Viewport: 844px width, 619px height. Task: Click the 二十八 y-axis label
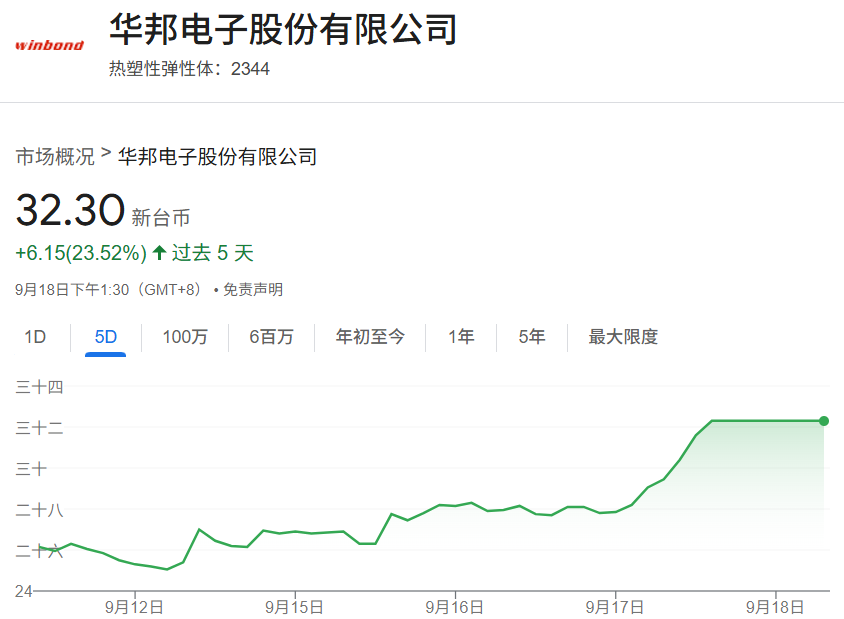(x=39, y=510)
